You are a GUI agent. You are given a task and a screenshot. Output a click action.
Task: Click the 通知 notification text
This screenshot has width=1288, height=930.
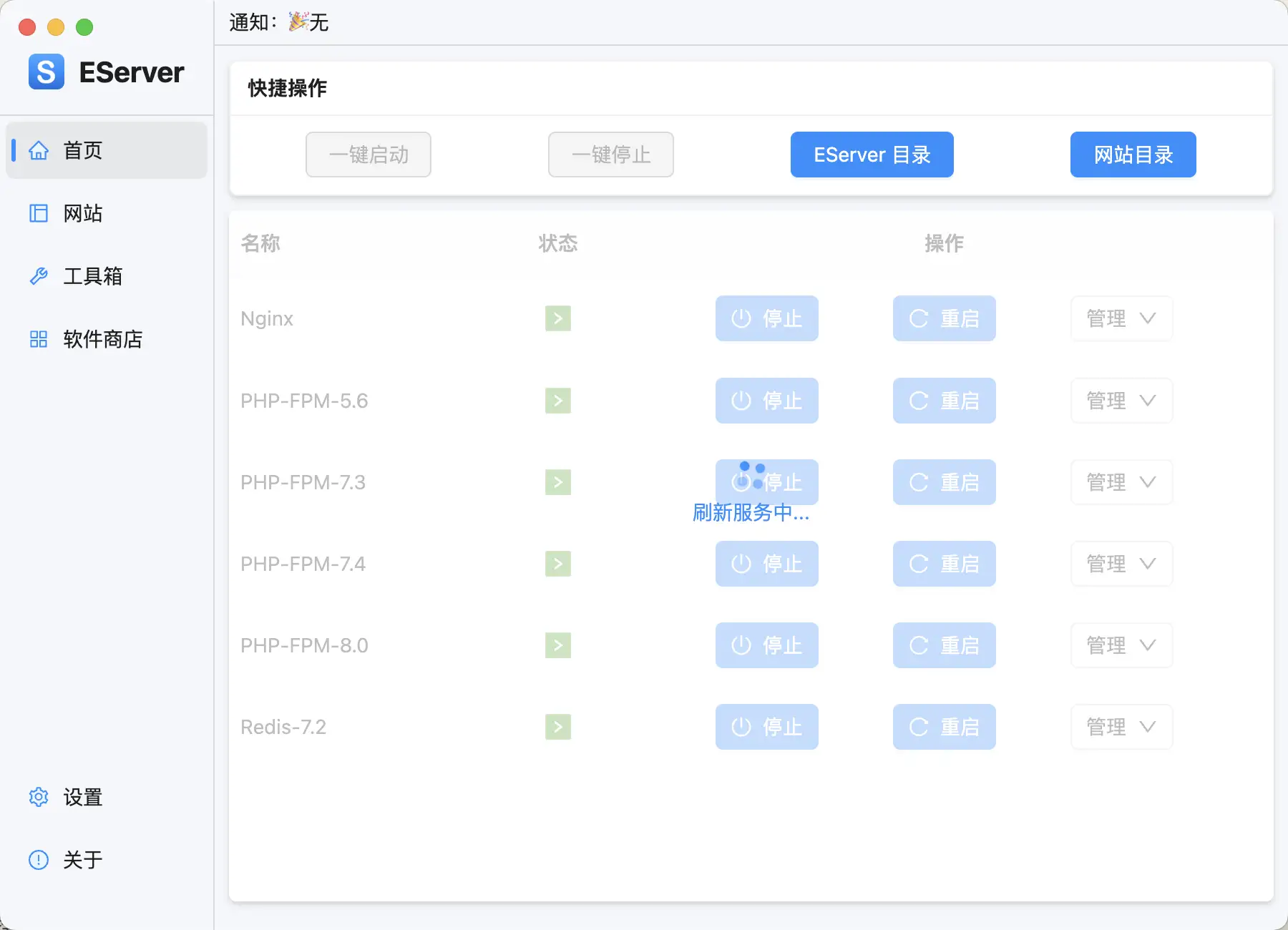click(x=279, y=22)
